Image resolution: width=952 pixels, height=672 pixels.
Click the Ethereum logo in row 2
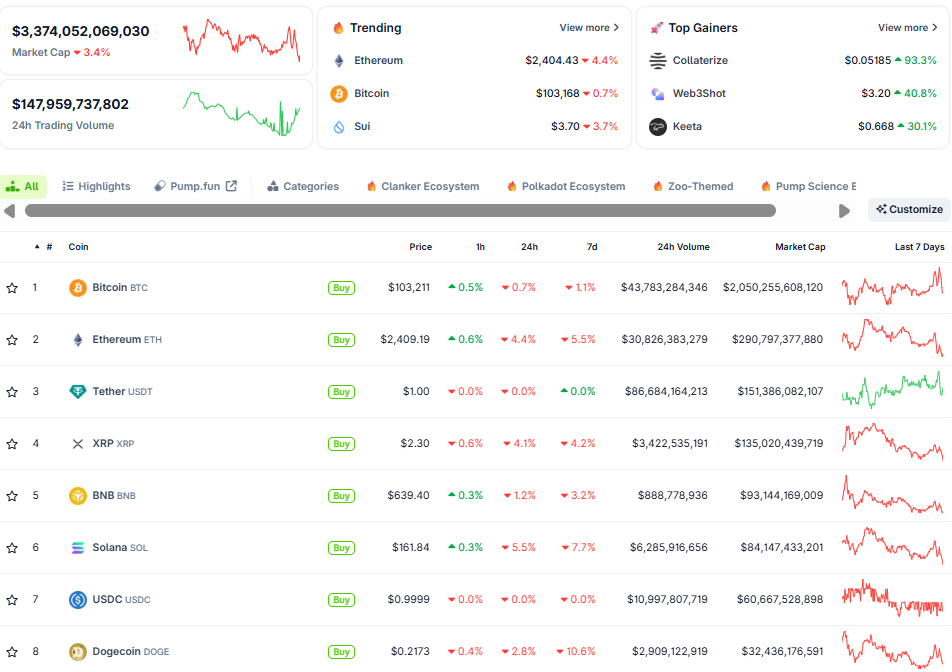pos(77,340)
